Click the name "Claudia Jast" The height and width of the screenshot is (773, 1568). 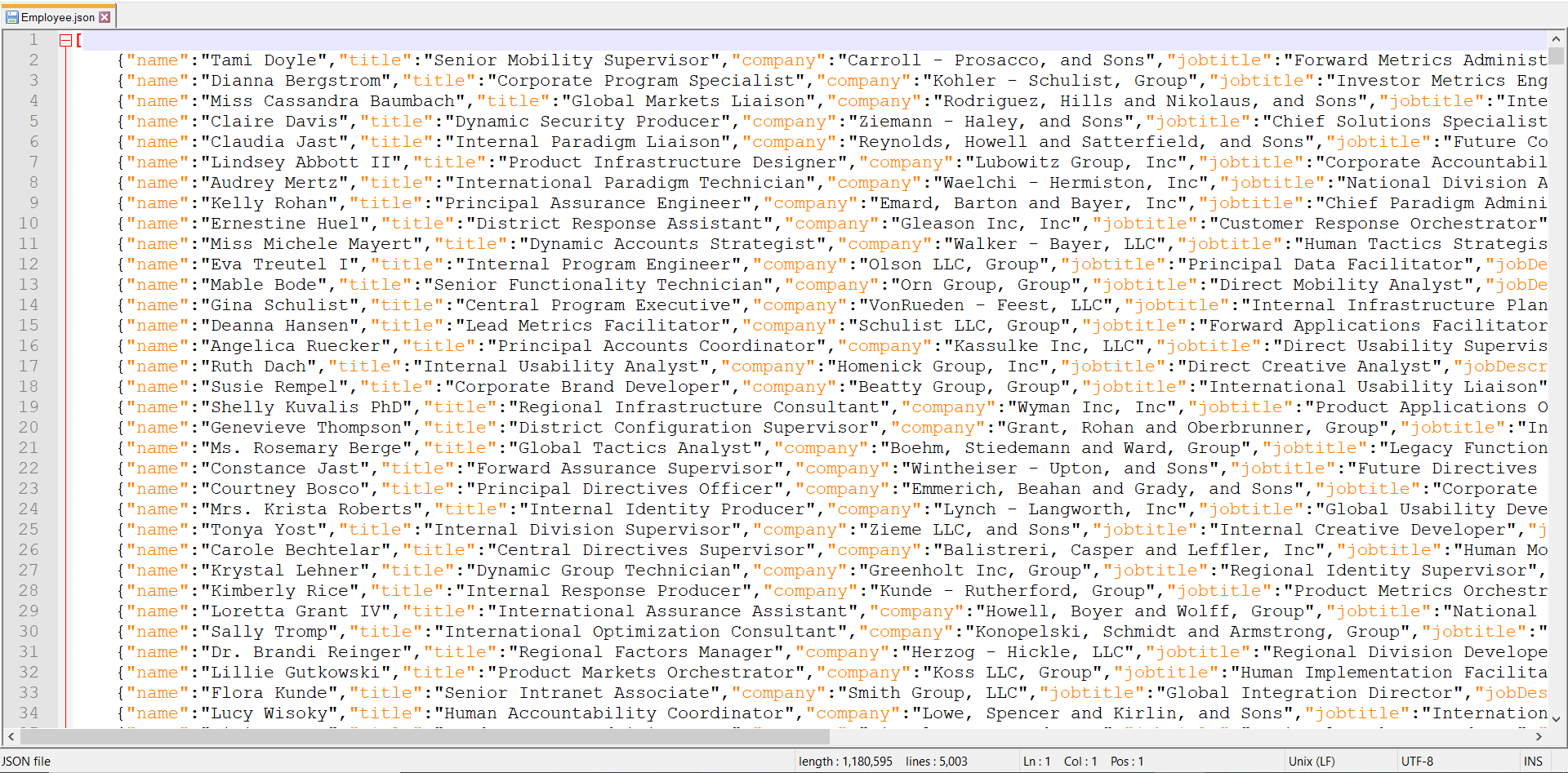(274, 141)
